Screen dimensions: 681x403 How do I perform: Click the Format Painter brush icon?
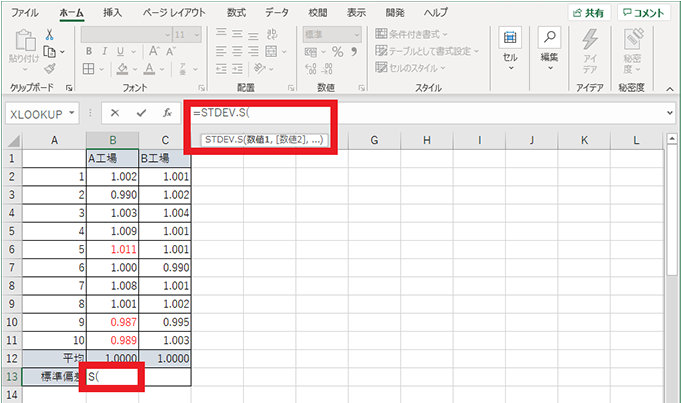[50, 69]
